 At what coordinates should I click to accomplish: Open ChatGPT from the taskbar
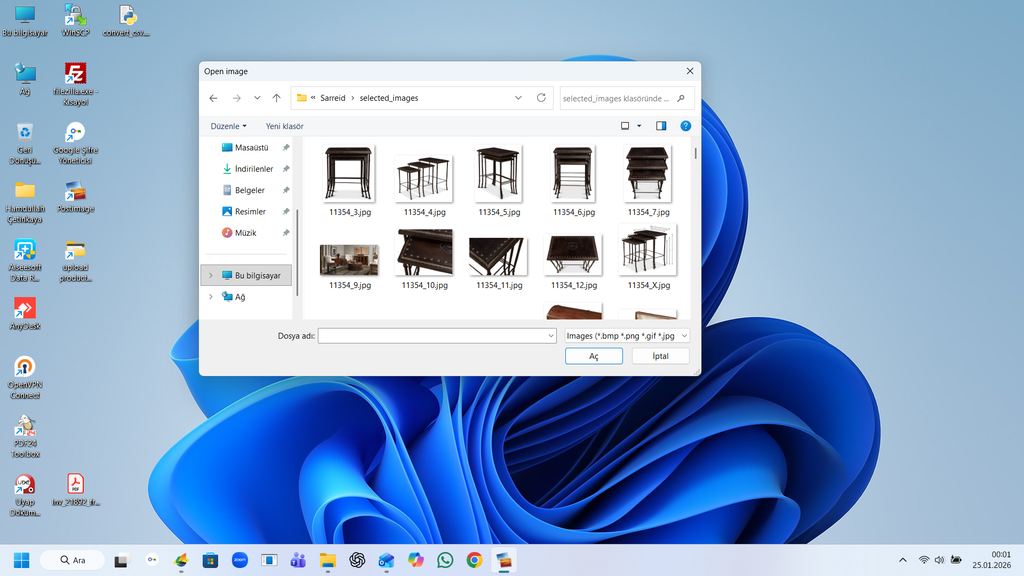357,560
